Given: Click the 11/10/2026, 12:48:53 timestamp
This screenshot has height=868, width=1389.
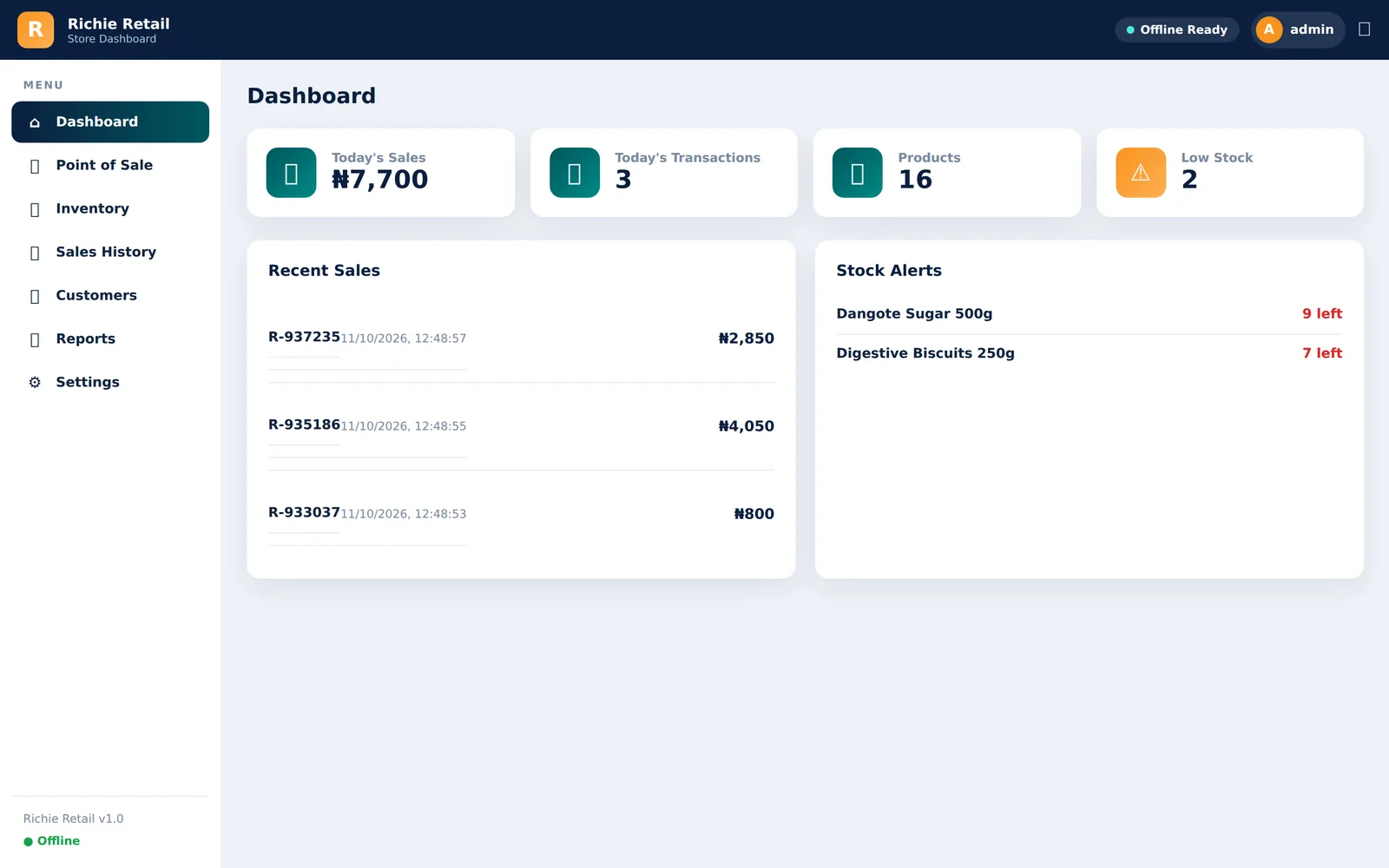Looking at the screenshot, I should (404, 514).
